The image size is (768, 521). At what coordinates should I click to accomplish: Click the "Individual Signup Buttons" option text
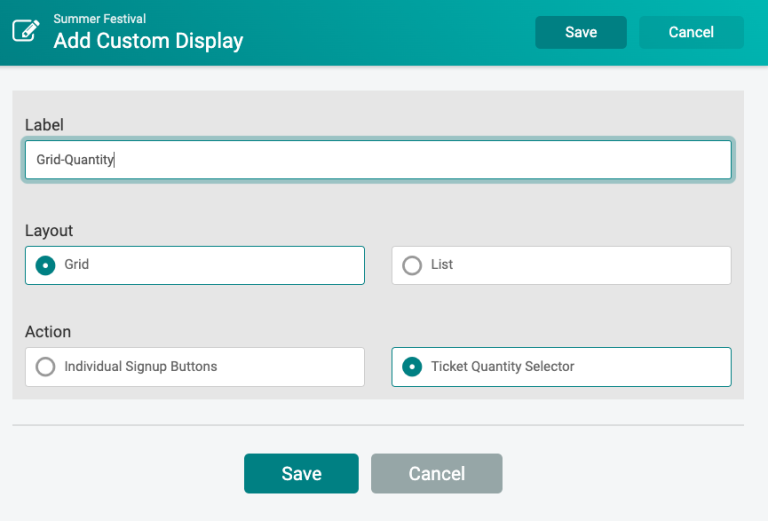point(141,366)
